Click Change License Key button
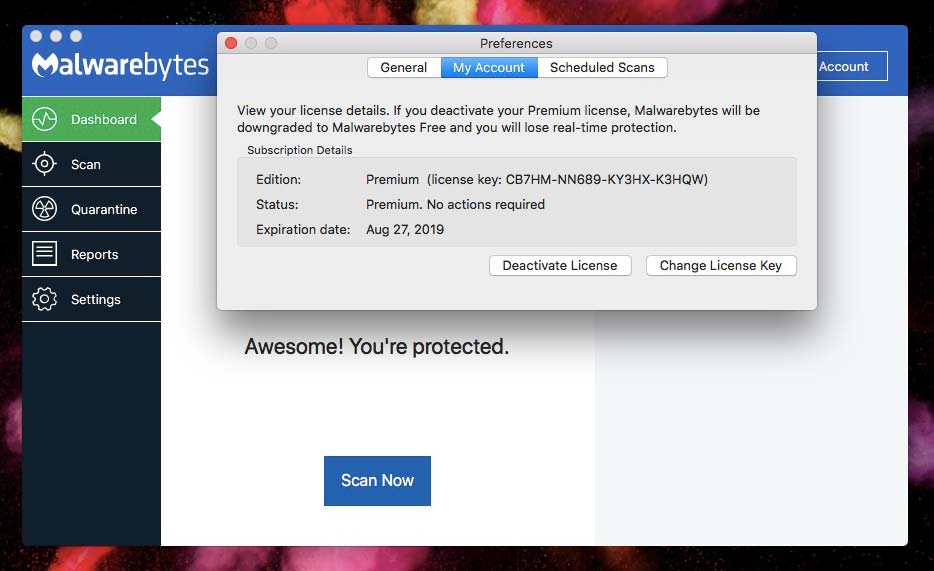Viewport: 934px width, 571px height. (721, 266)
